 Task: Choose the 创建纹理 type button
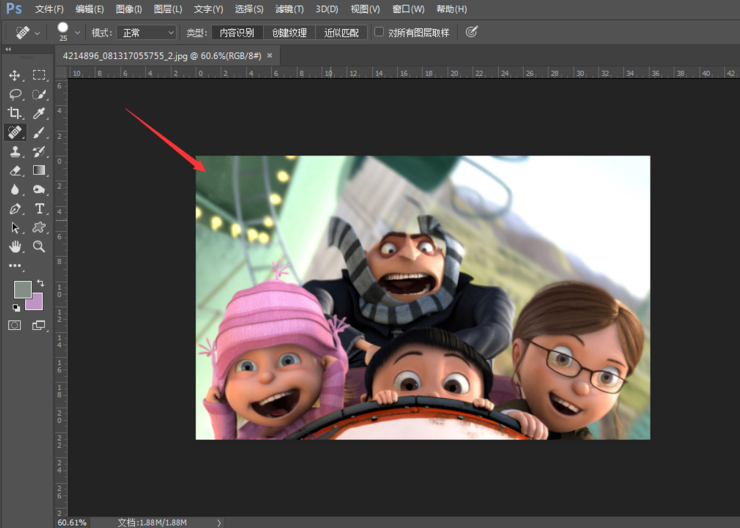click(289, 33)
